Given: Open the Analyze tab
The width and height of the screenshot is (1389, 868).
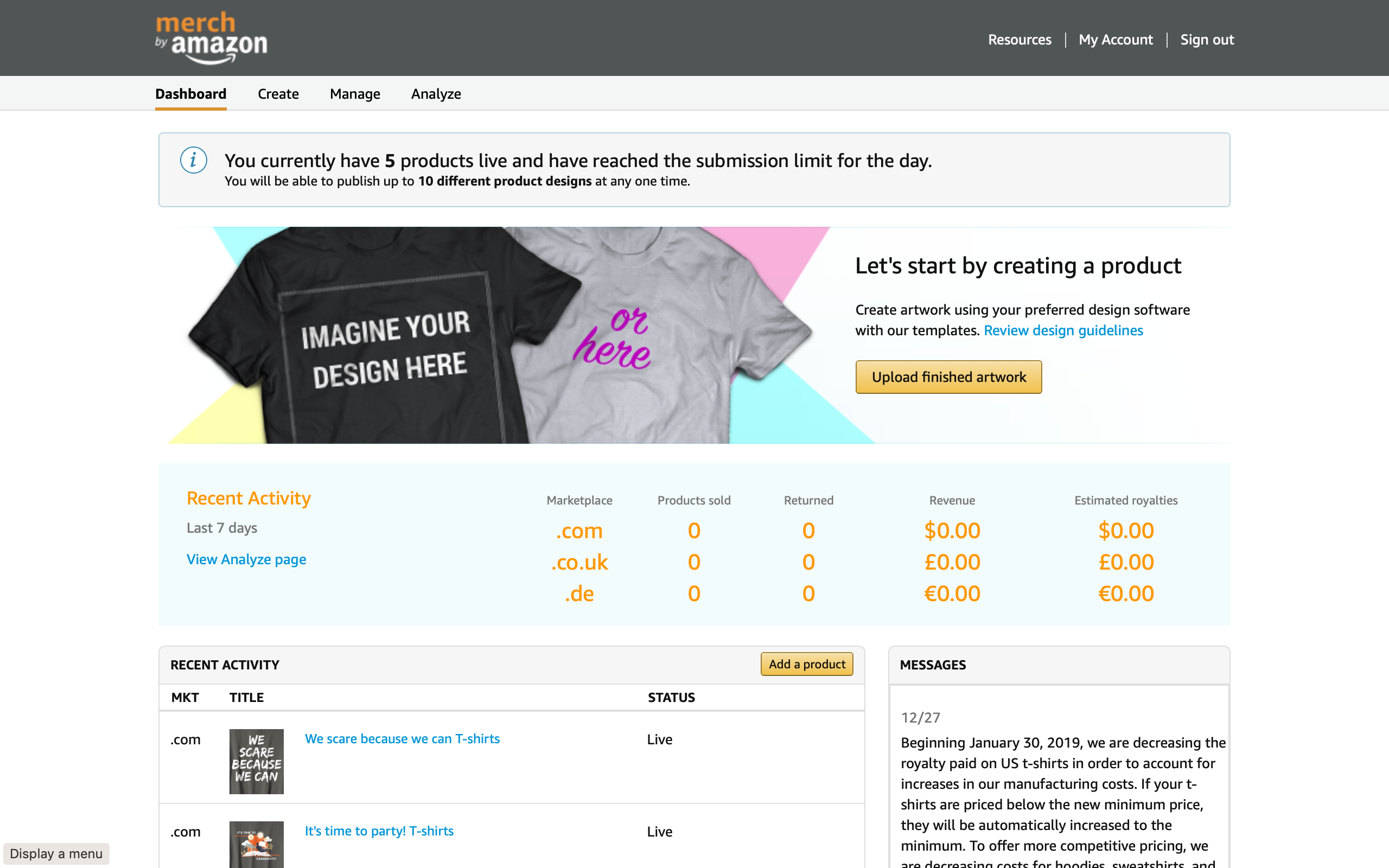Looking at the screenshot, I should pos(436,93).
